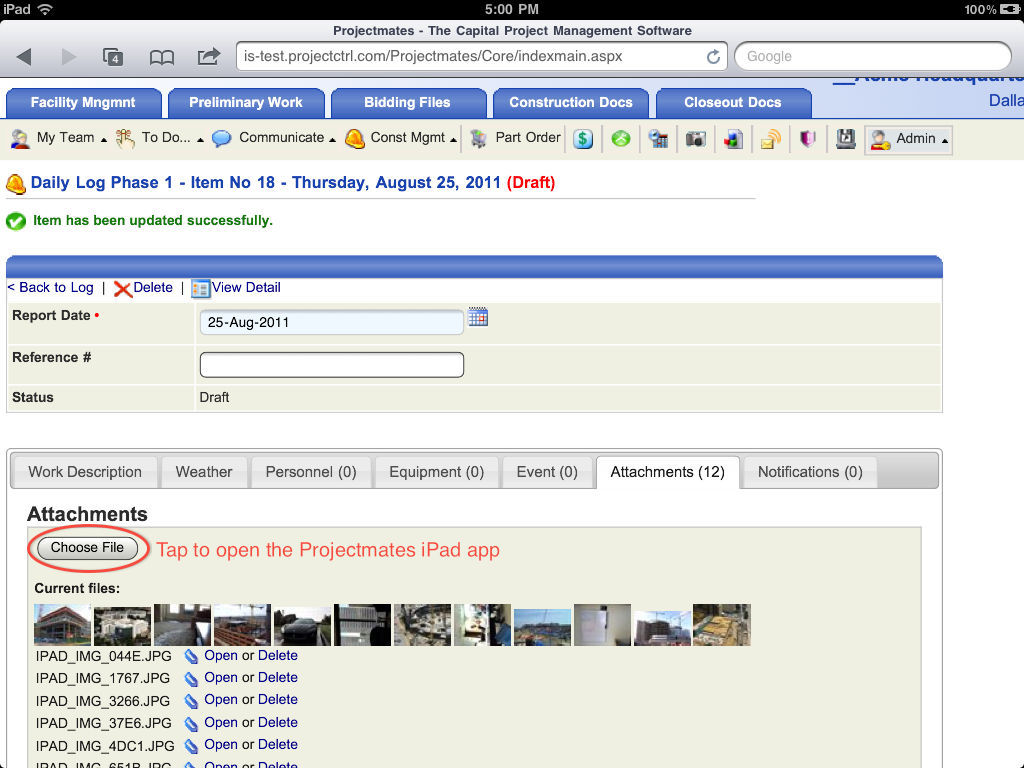Go back using Safari's back arrow
This screenshot has height=768, width=1024.
click(x=24, y=57)
